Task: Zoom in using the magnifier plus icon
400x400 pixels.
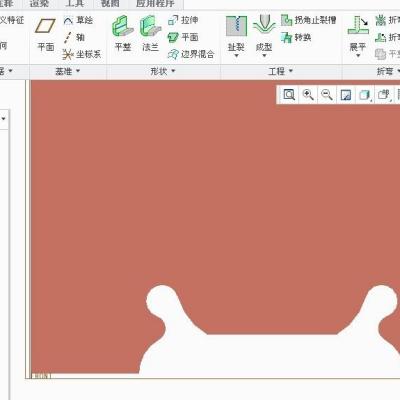Action: (308, 95)
